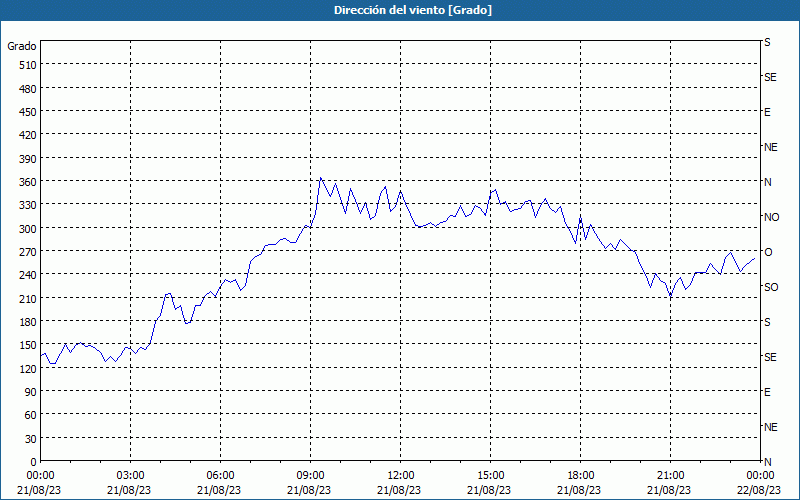
Task: Select the 22/08/23 date label
Action: tap(760, 490)
